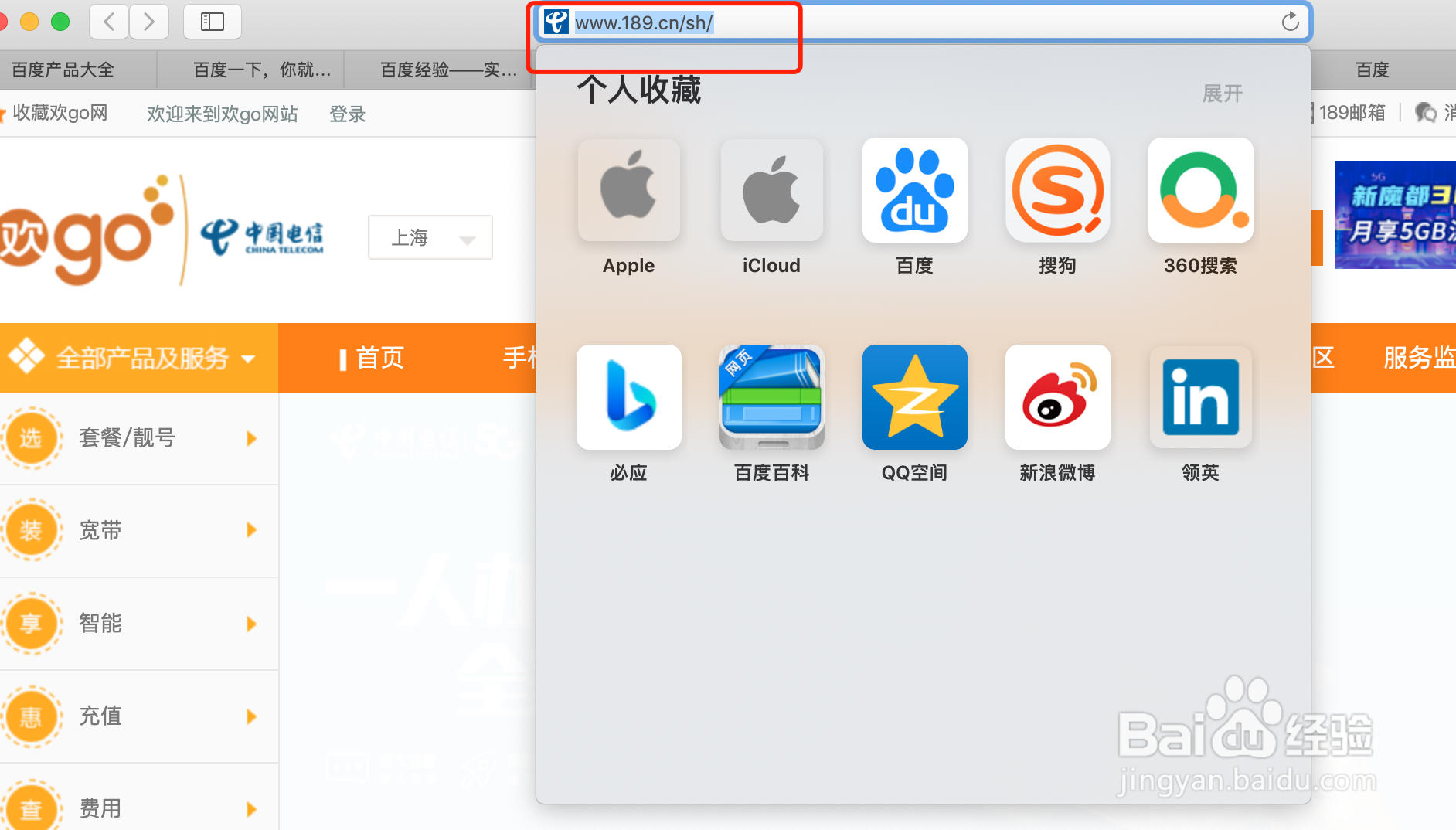Viewport: 1456px width, 830px height.
Task: Click the China Telecom logo
Action: 262,236
